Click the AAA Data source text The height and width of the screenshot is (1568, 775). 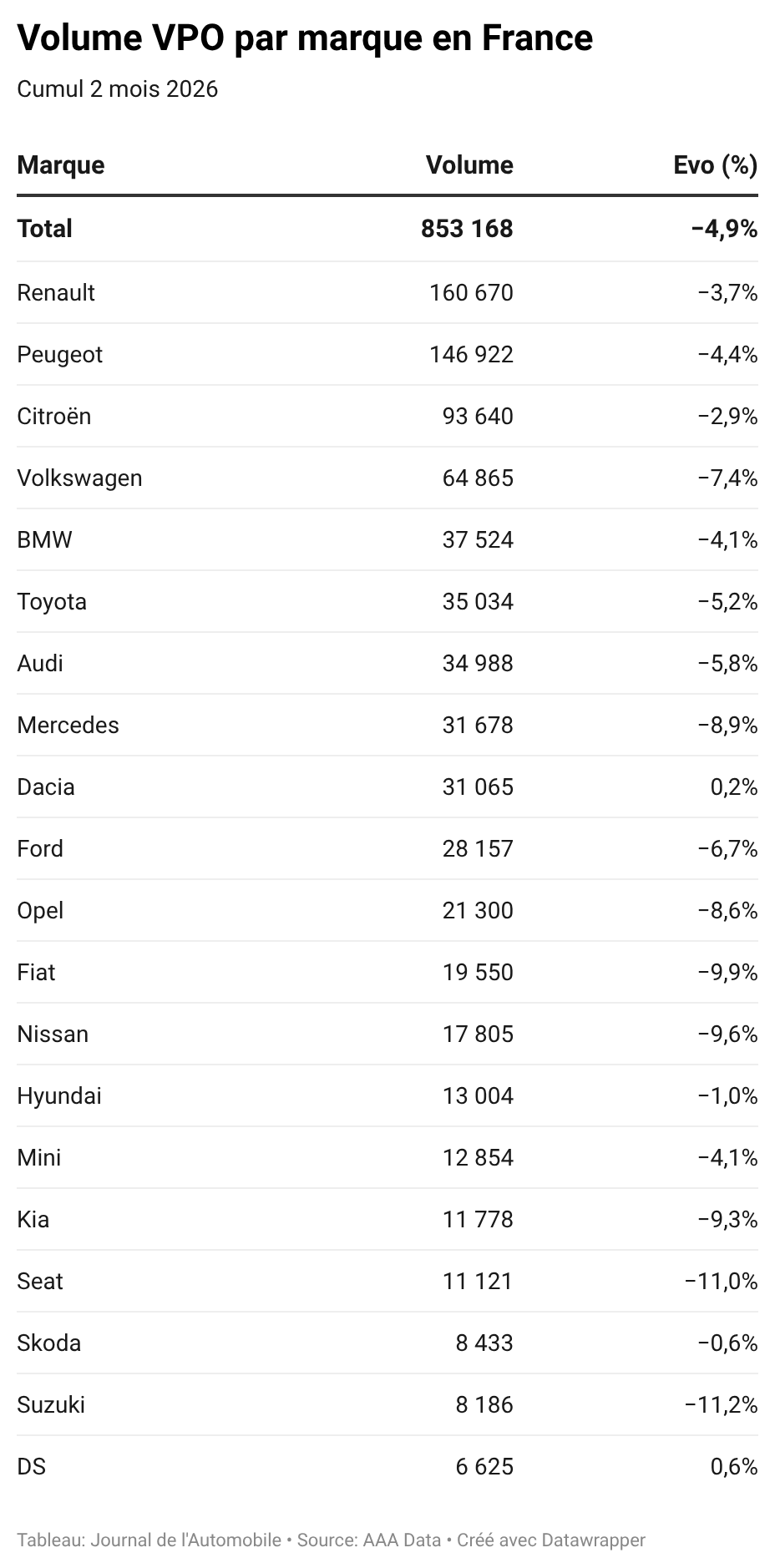[x=402, y=1540]
